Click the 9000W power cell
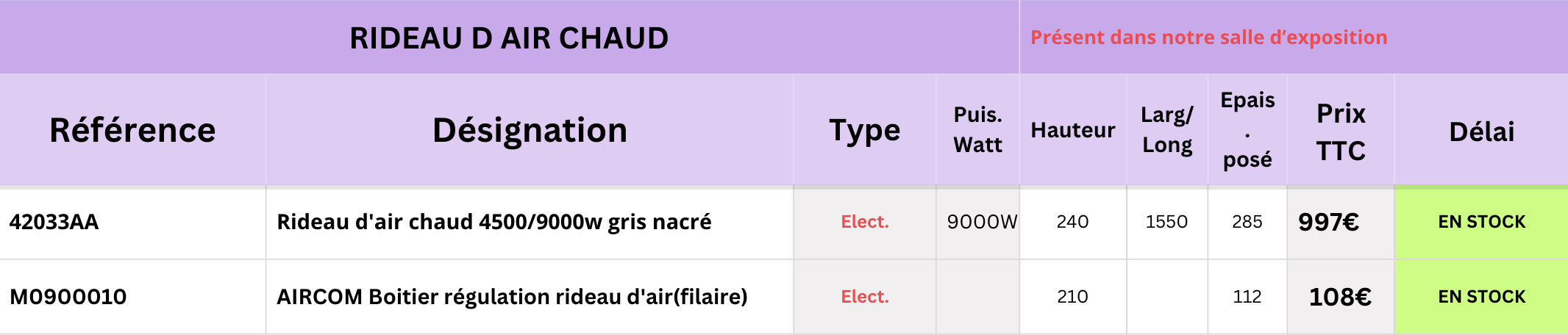This screenshot has height=335, width=1568. (982, 222)
